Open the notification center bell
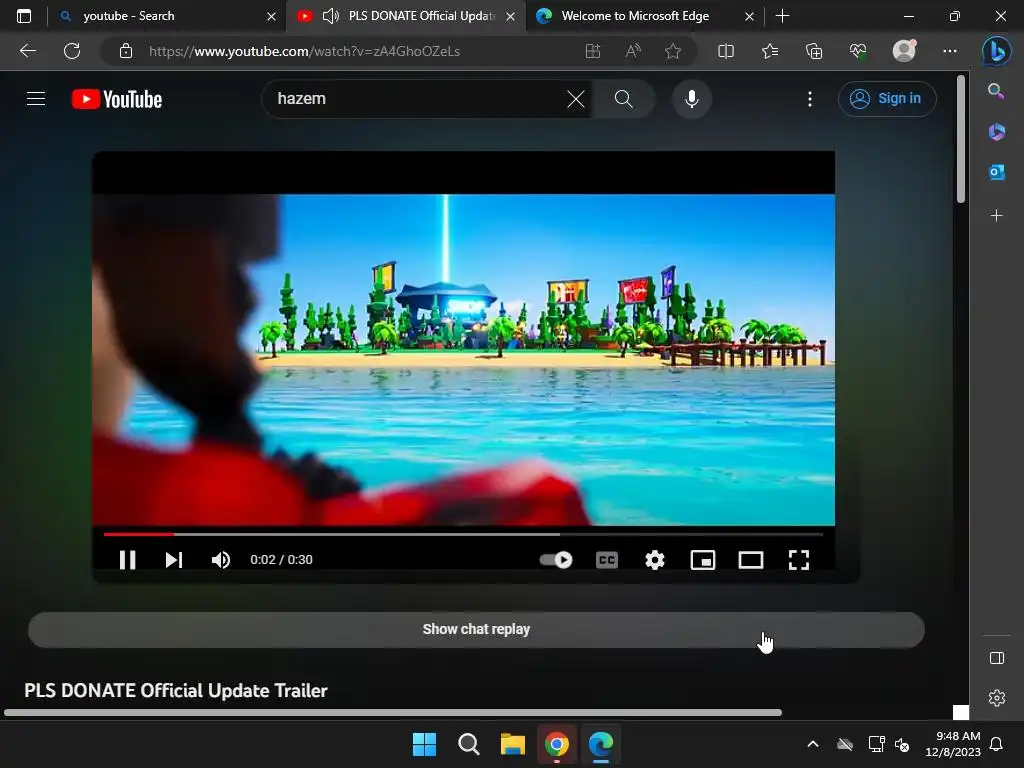 996,744
